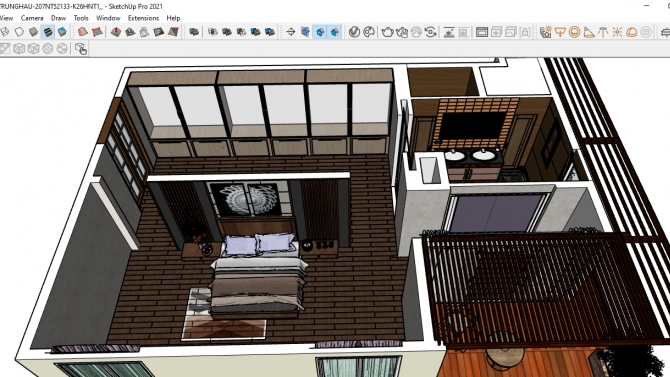670x377 pixels.
Task: Select the V-Ray IES Light tool
Action: click(x=603, y=32)
